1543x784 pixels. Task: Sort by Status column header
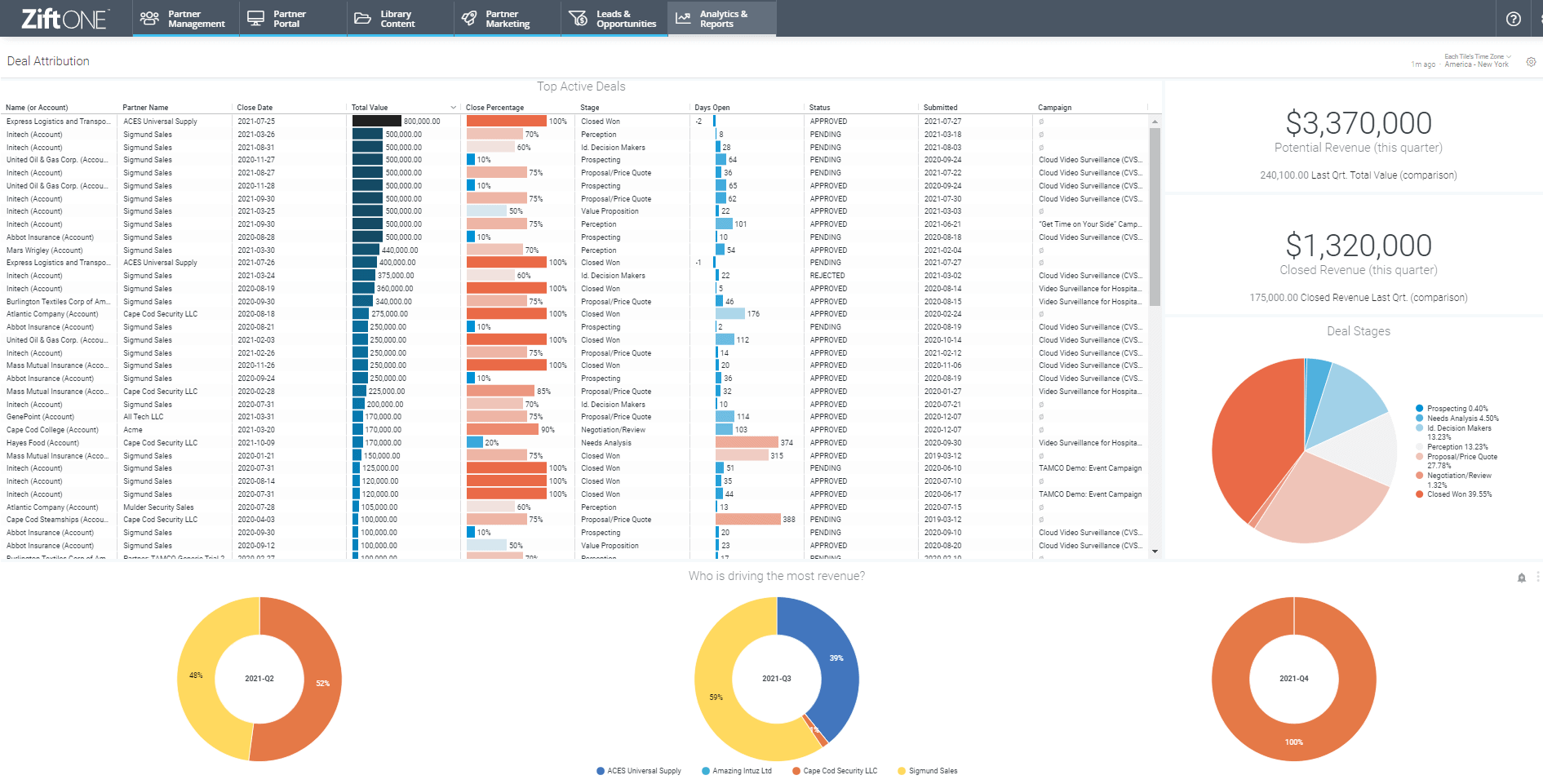[819, 108]
